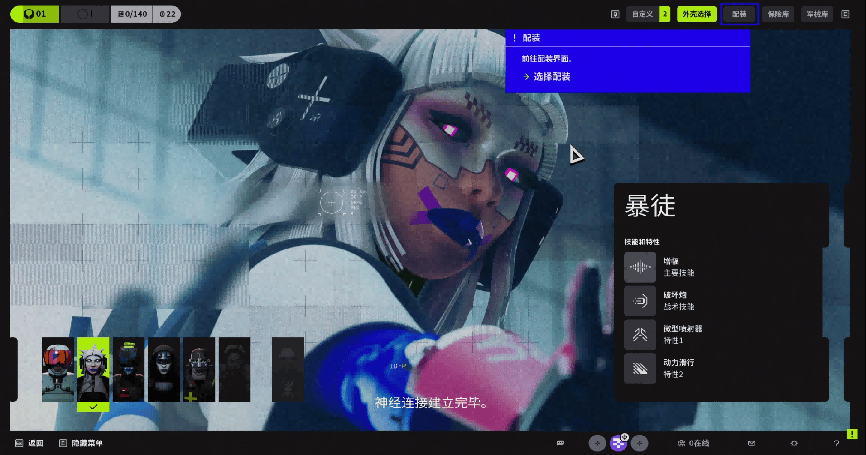The height and width of the screenshot is (455, 866).
Task: Click the 自定义 customize button
Action: [641, 14]
